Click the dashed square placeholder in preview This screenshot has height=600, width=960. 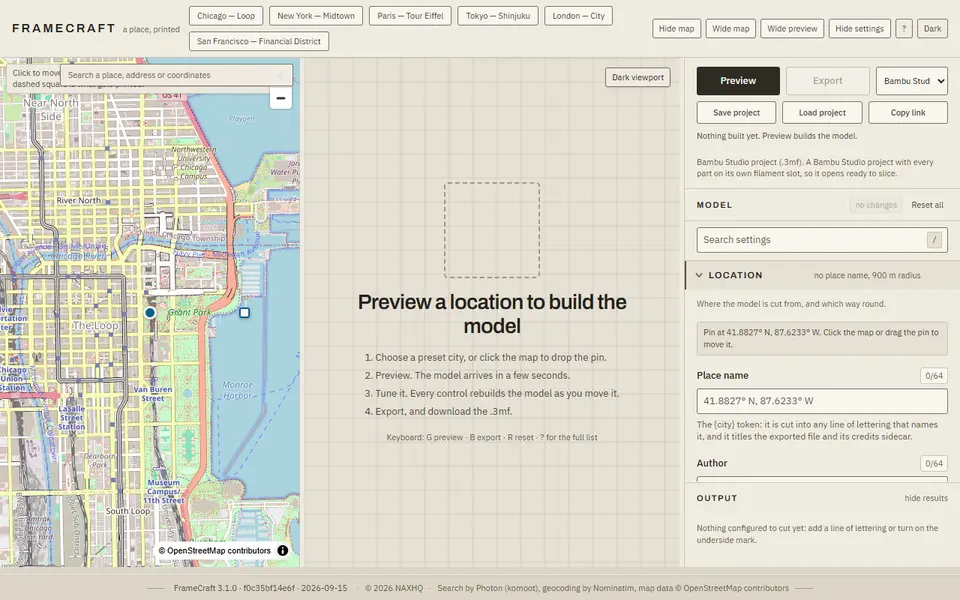pyautogui.click(x=492, y=230)
